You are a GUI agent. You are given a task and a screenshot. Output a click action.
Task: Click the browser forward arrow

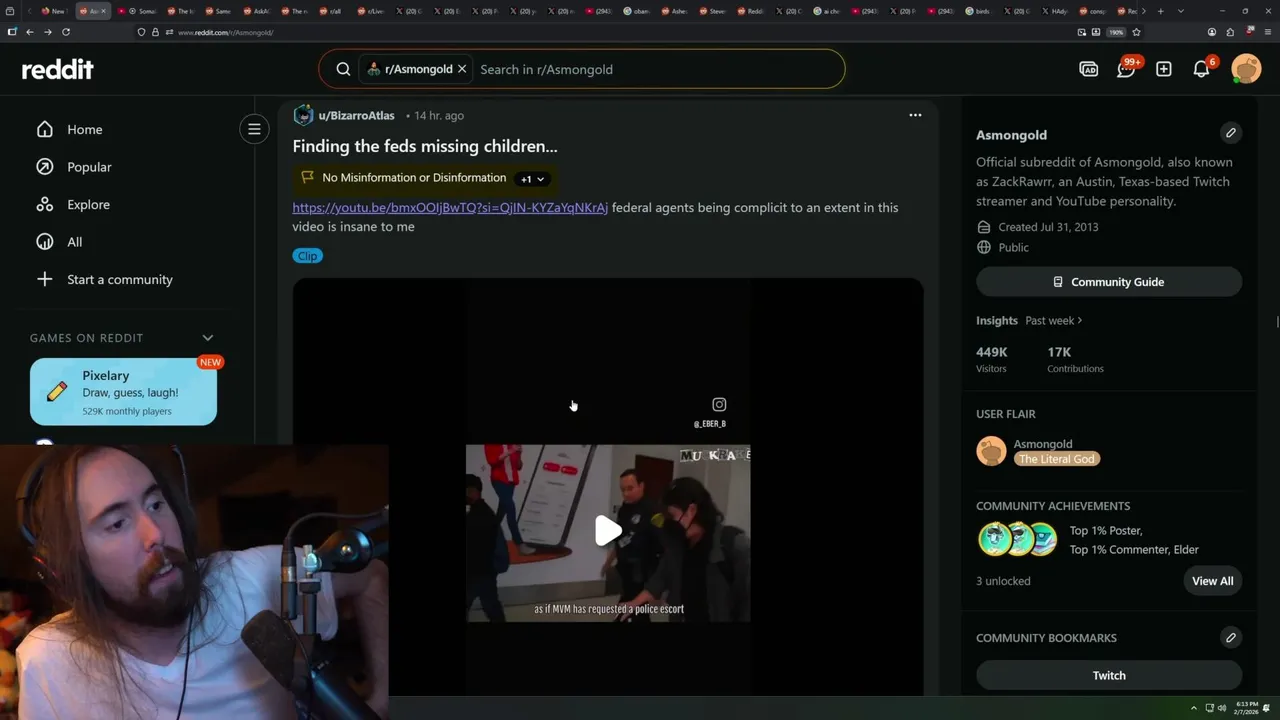pyautogui.click(x=47, y=32)
